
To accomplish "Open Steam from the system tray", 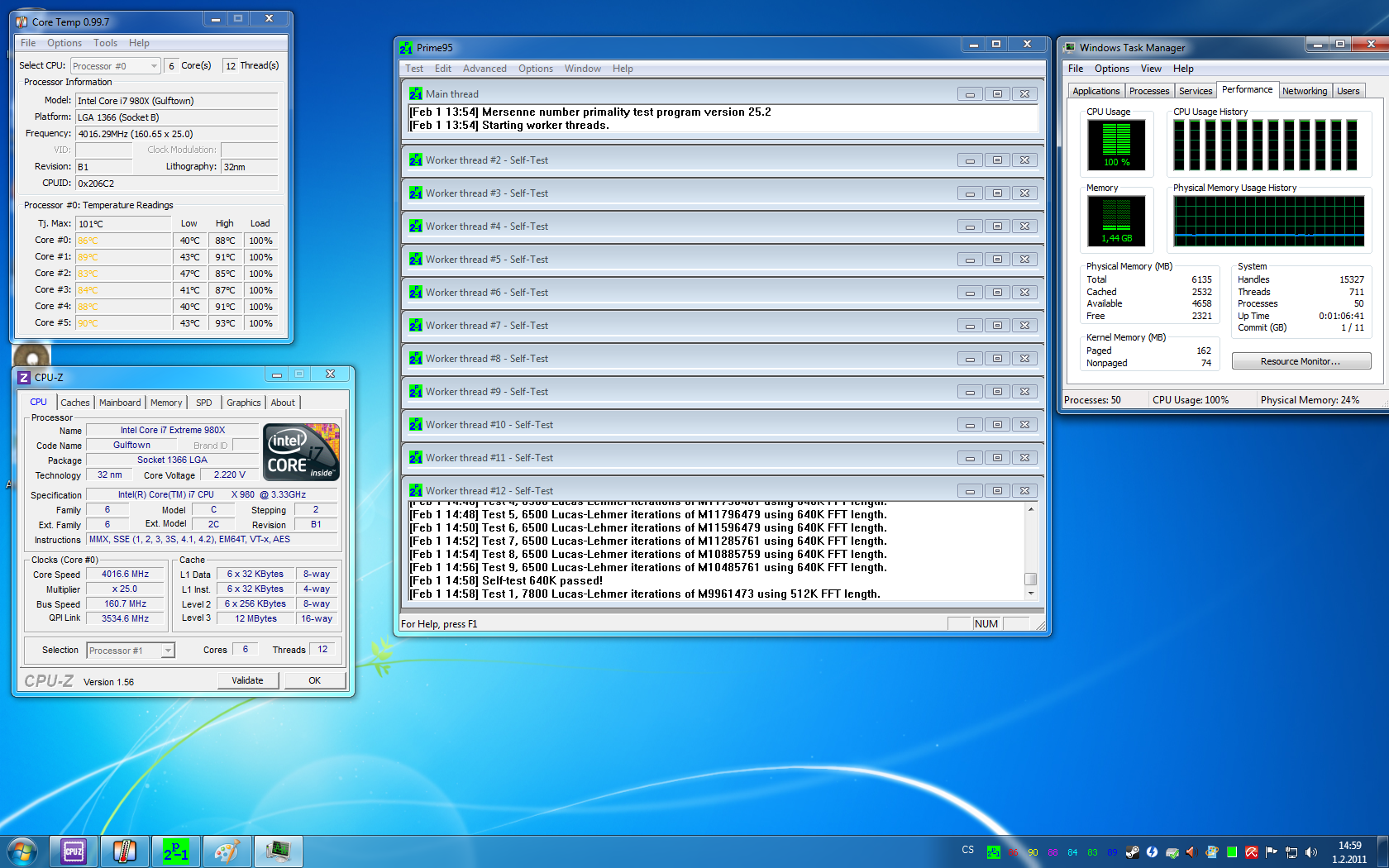I will [x=1133, y=852].
